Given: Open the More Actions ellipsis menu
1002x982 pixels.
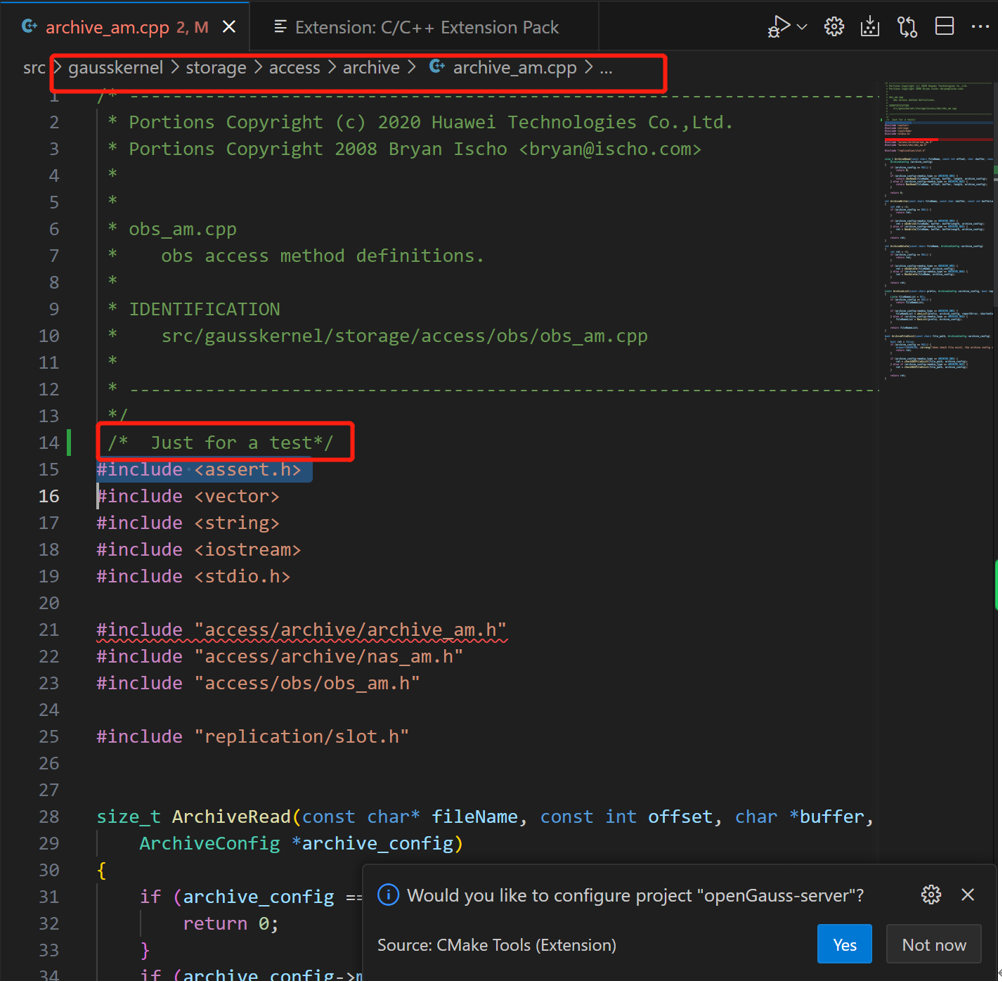Looking at the screenshot, I should pyautogui.click(x=980, y=27).
